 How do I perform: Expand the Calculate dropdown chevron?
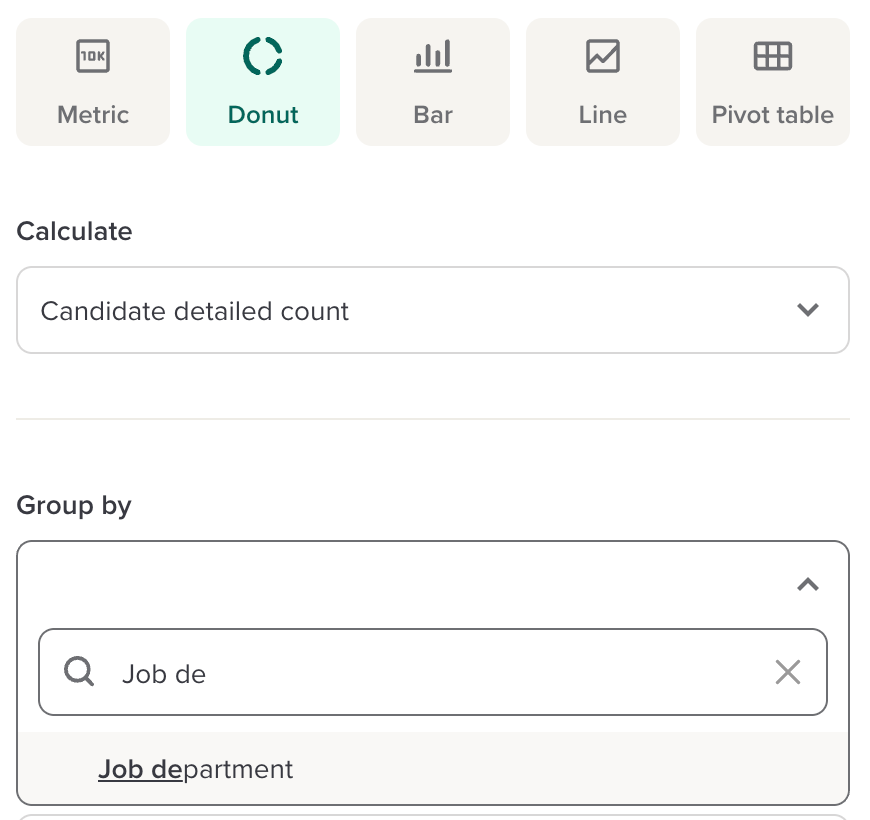coord(808,310)
